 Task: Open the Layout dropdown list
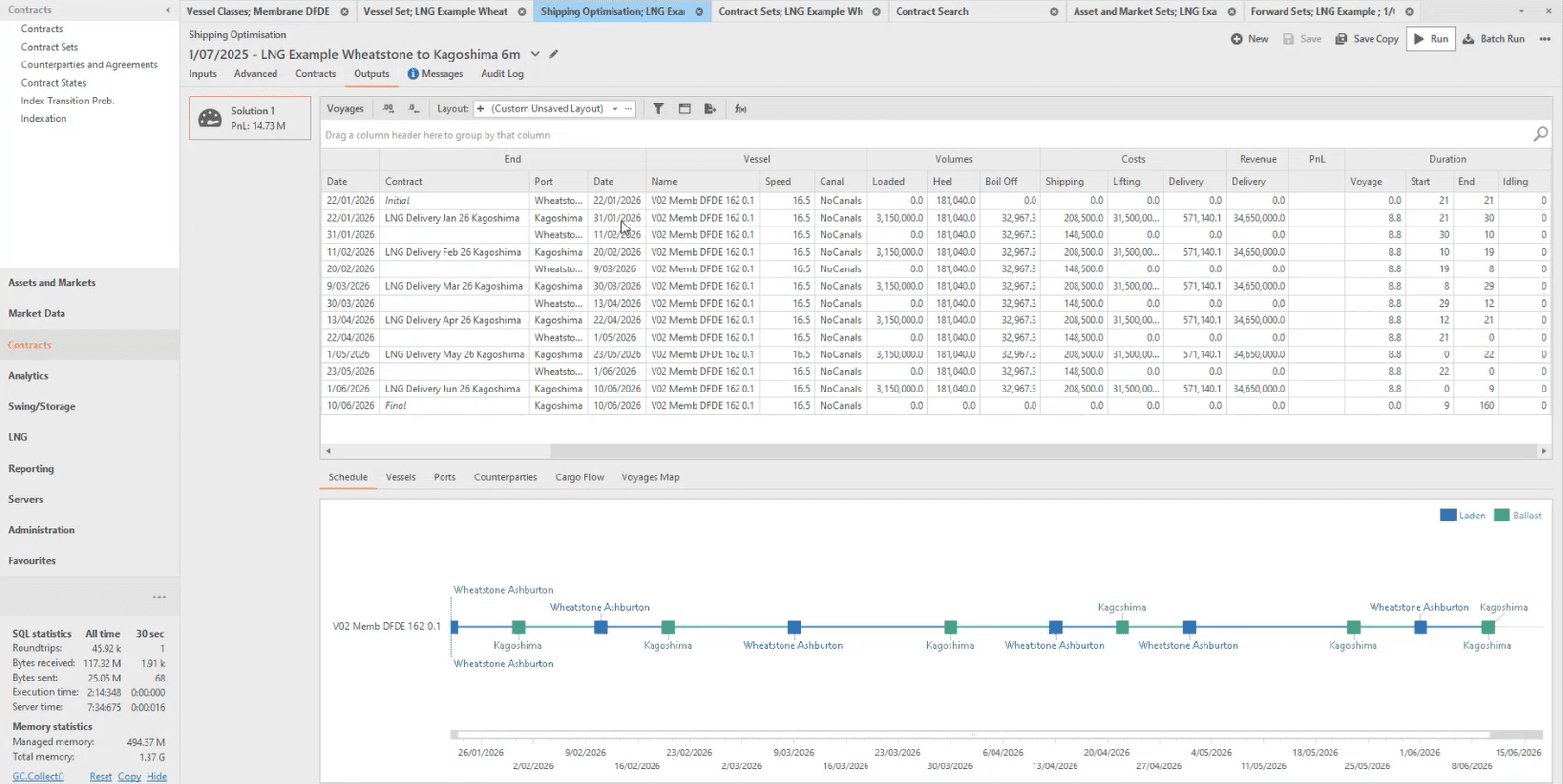point(614,109)
